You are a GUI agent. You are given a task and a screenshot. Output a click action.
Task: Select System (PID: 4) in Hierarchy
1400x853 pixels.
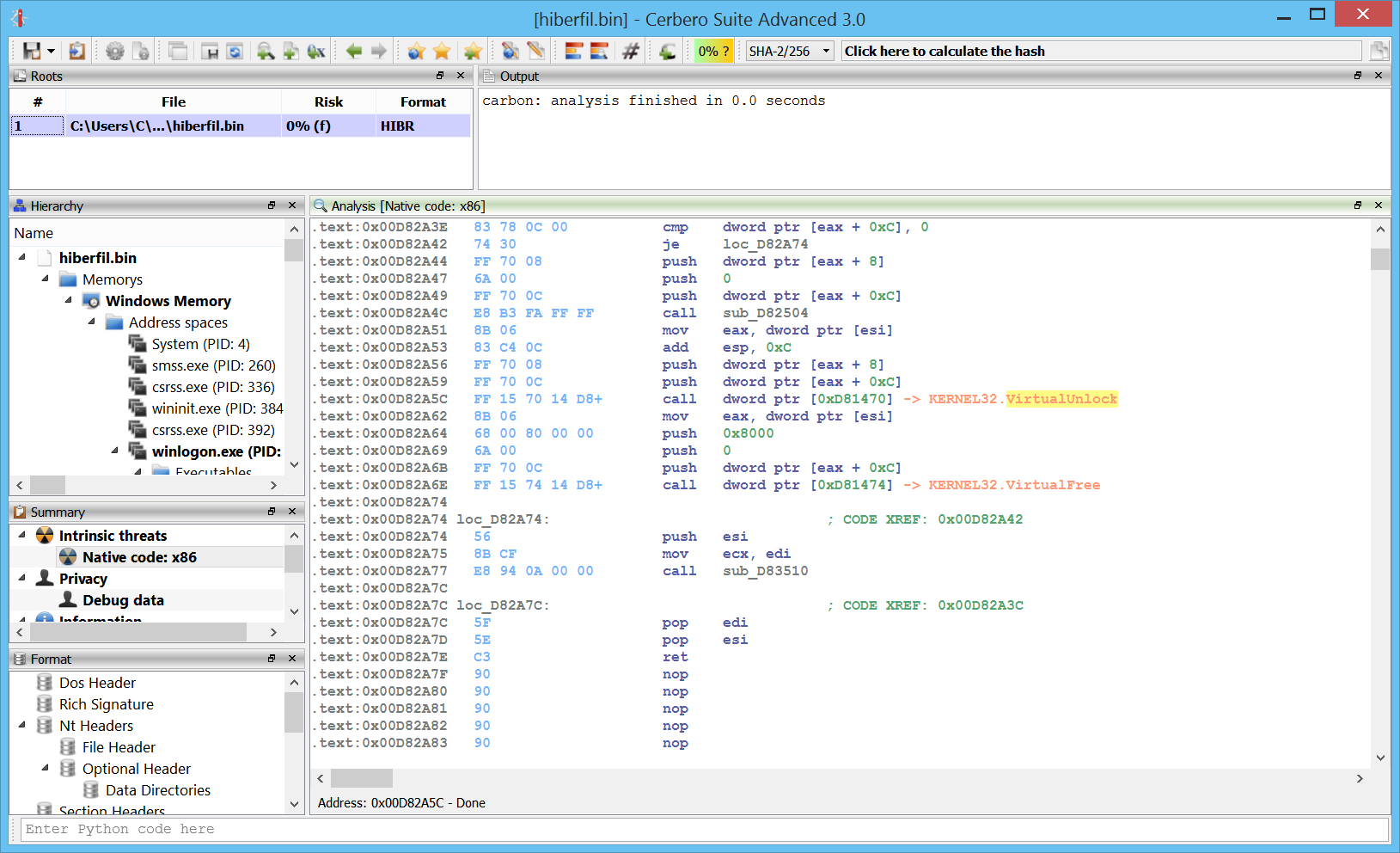tap(200, 344)
